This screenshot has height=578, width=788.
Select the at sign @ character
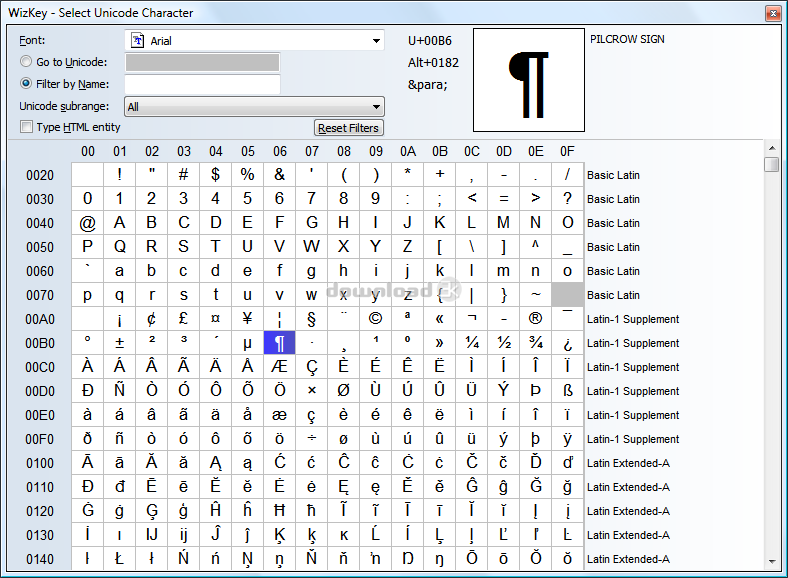[x=87, y=223]
